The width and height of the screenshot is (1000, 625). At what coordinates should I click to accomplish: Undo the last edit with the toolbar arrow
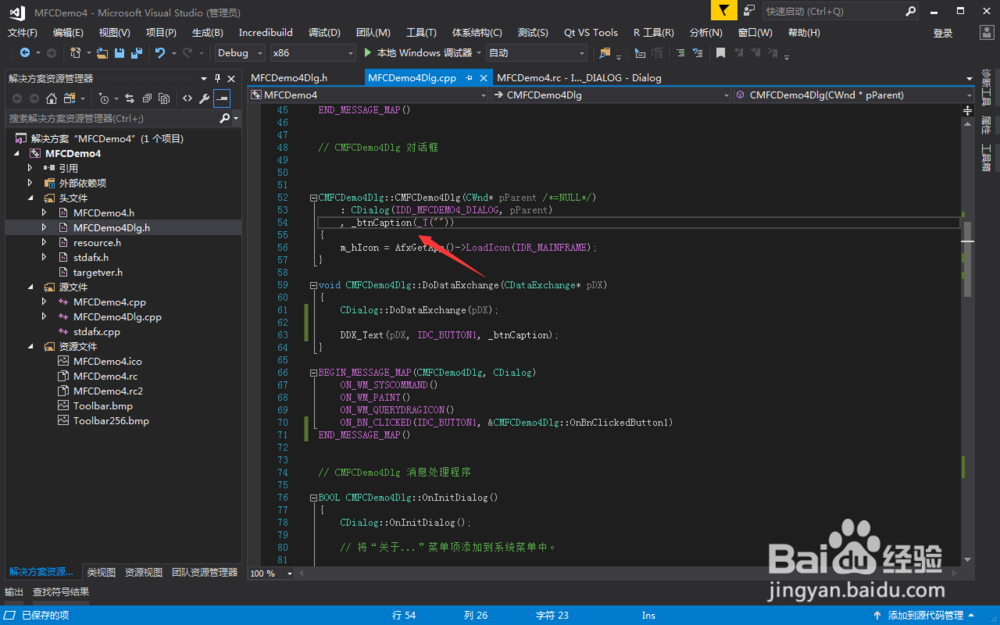tap(159, 53)
